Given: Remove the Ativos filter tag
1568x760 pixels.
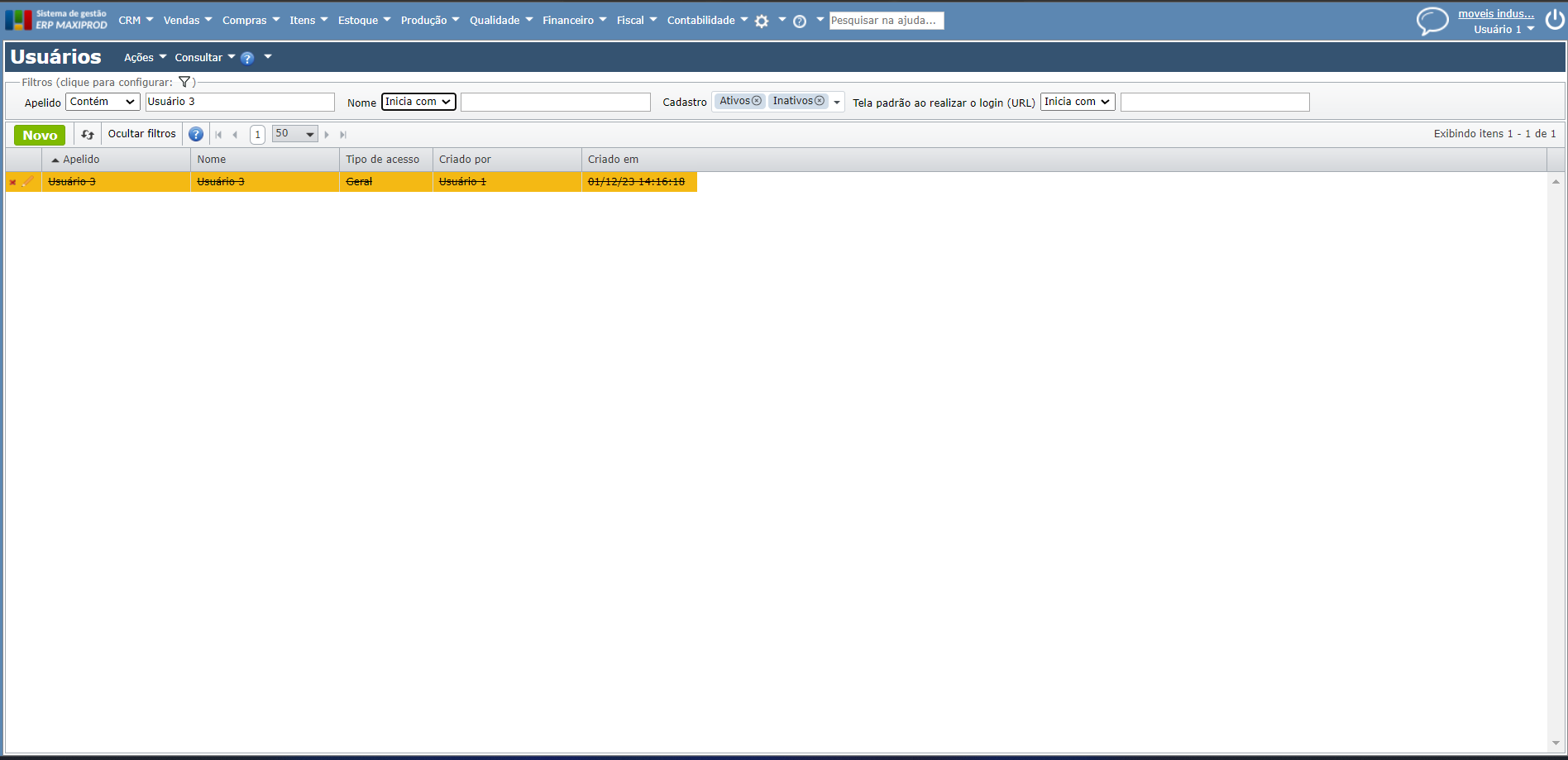Looking at the screenshot, I should [757, 101].
